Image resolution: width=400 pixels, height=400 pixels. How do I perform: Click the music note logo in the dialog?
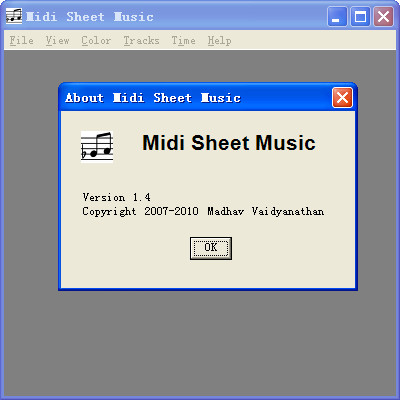click(x=97, y=147)
